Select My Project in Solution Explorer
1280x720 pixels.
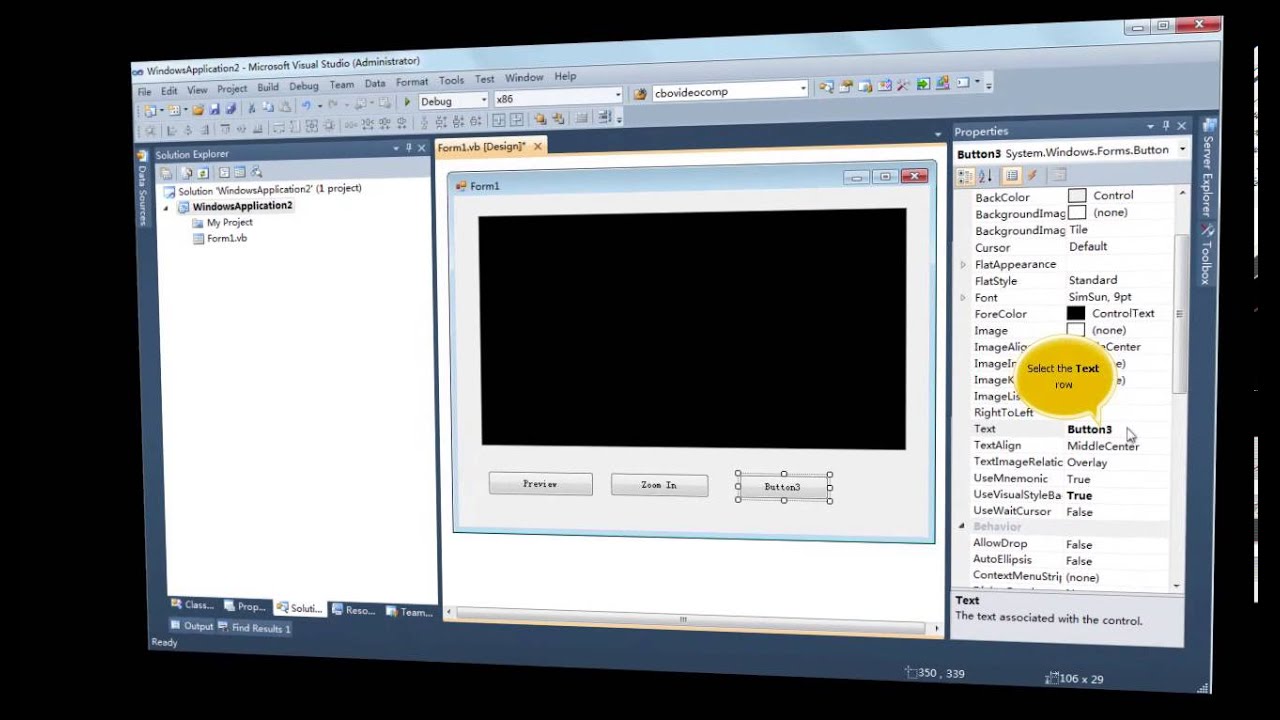coord(229,223)
